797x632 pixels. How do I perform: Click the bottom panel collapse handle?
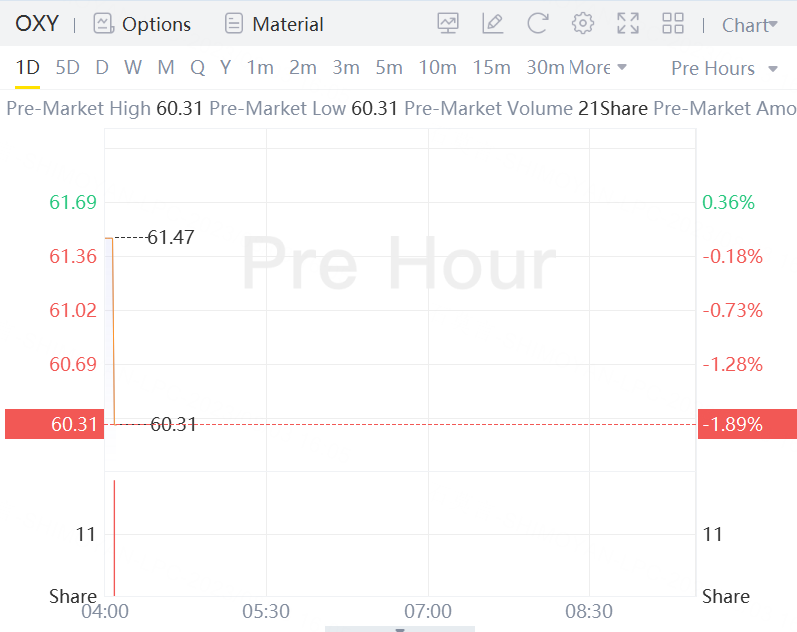click(400, 629)
